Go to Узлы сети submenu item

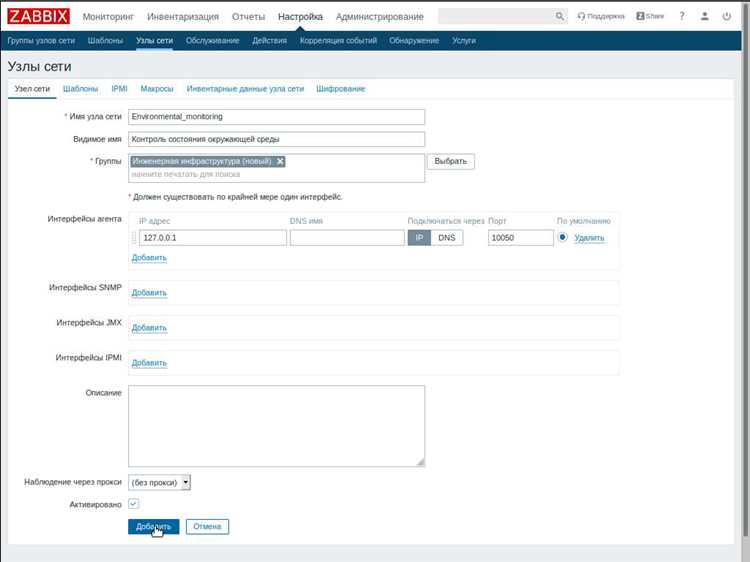coord(154,41)
